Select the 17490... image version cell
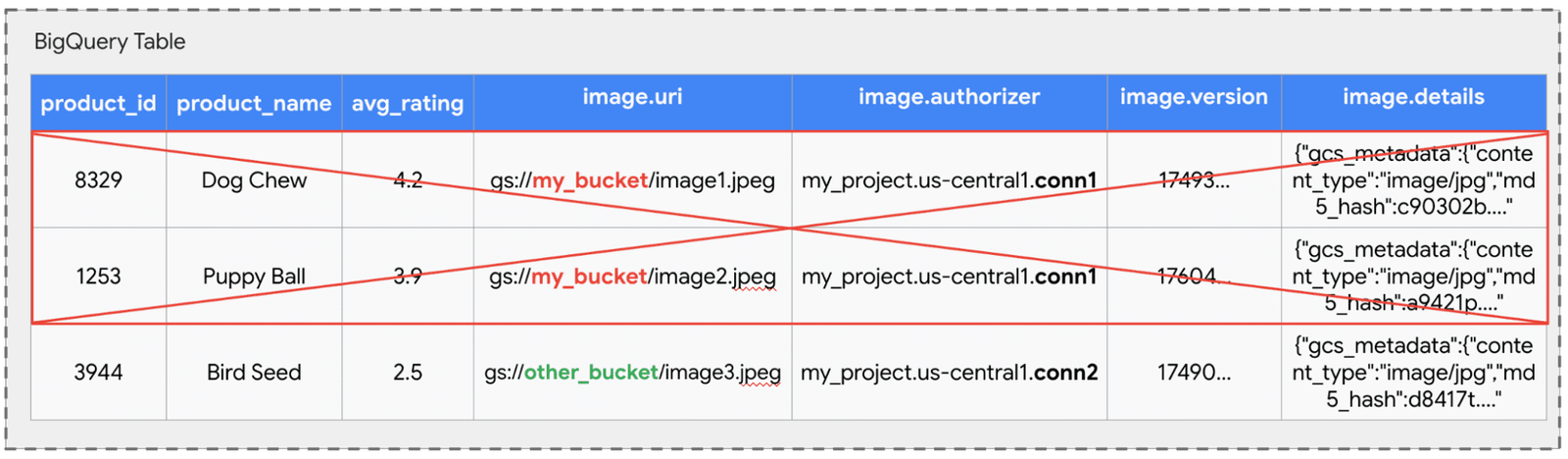Image resolution: width=1568 pixels, height=459 pixels. 1194,373
